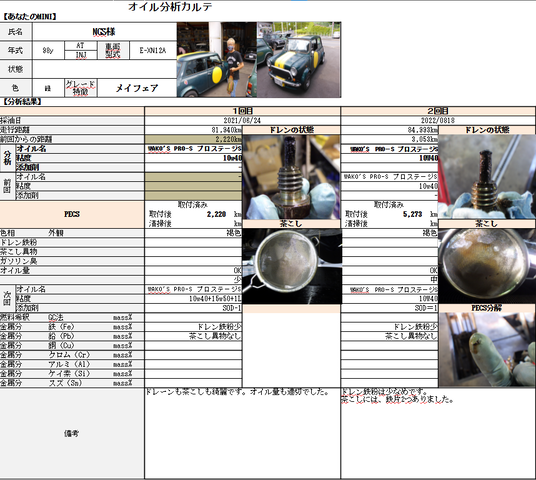Select the 少 cell in 1回目 column
This screenshot has width=536, height=480.
pyautogui.click(x=193, y=280)
